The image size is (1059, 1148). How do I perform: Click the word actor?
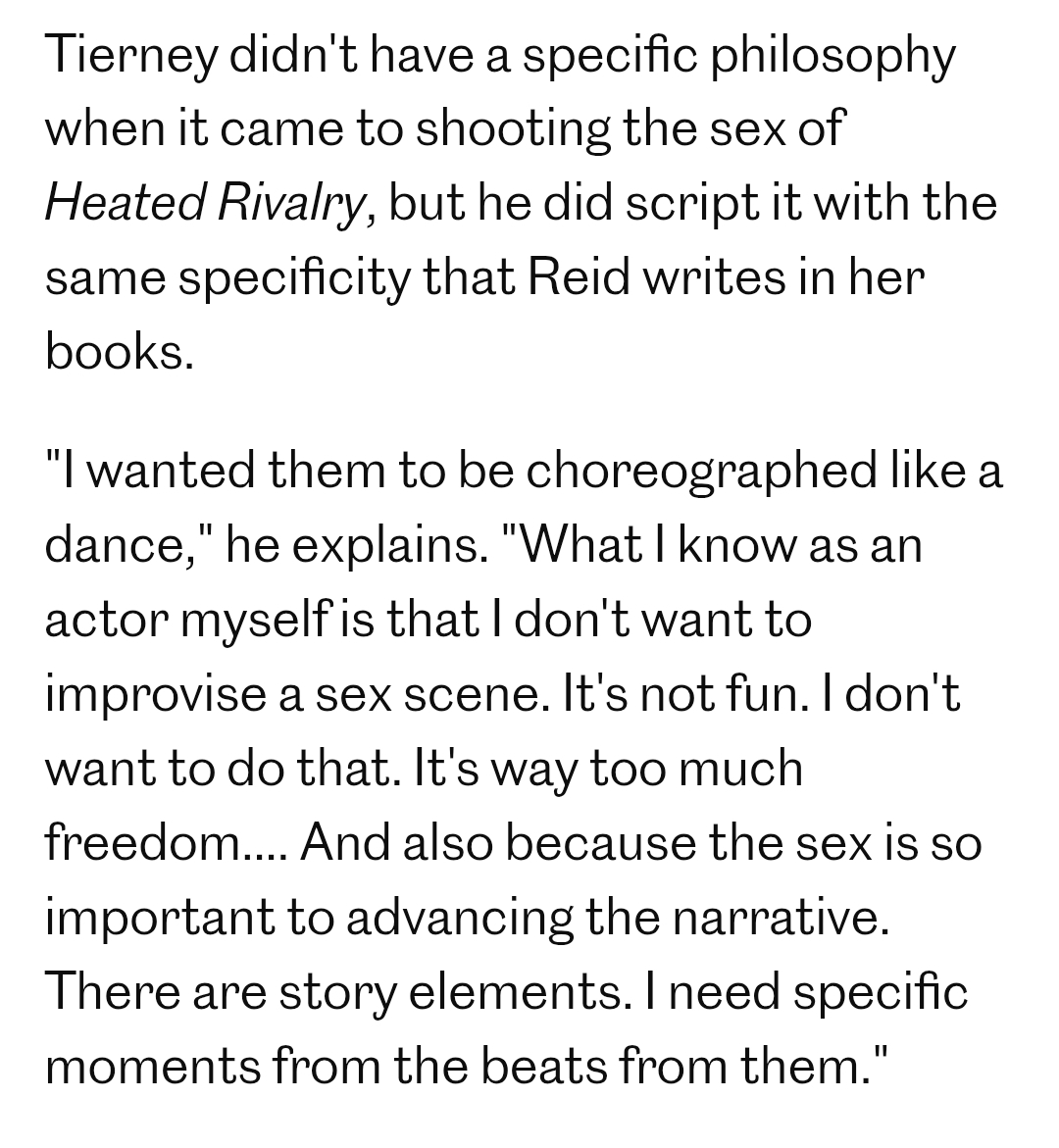[105, 620]
